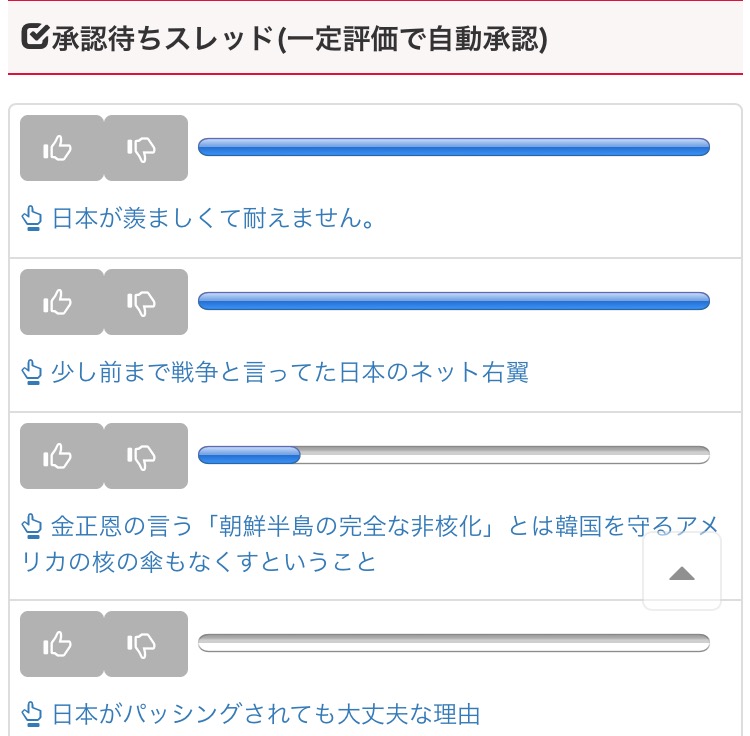Open thread 日本が羨ましくて耐えません。
The image size is (750, 736).
[214, 218]
